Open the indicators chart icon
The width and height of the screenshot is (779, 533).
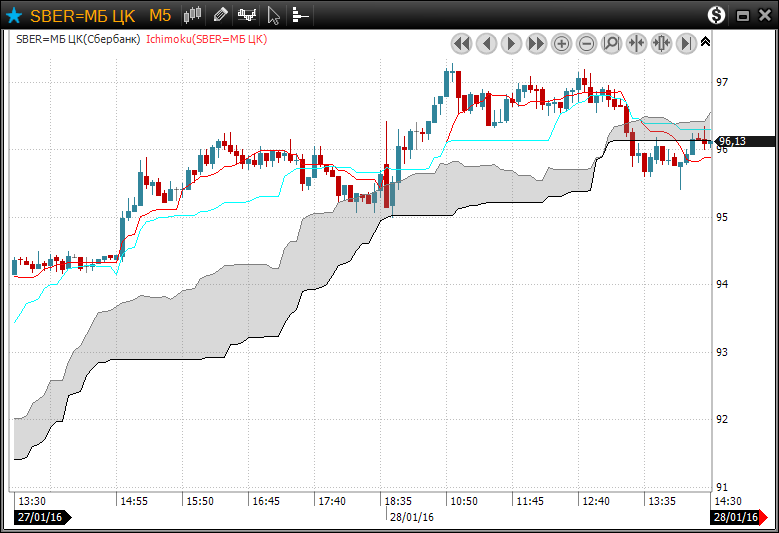(246, 15)
